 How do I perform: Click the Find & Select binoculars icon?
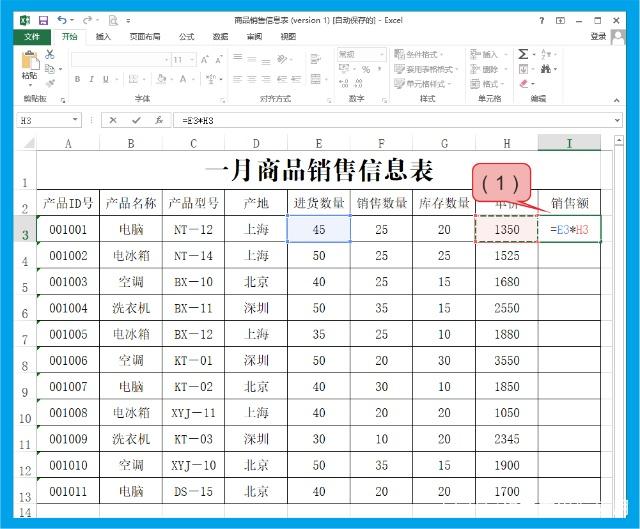coord(546,69)
